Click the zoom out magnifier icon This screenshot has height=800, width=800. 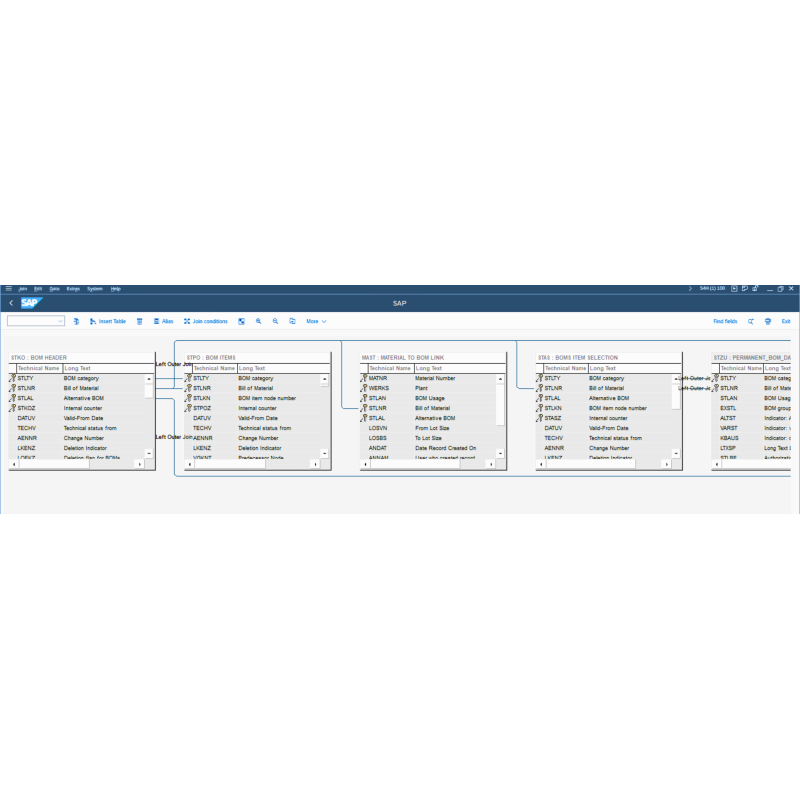(275, 321)
